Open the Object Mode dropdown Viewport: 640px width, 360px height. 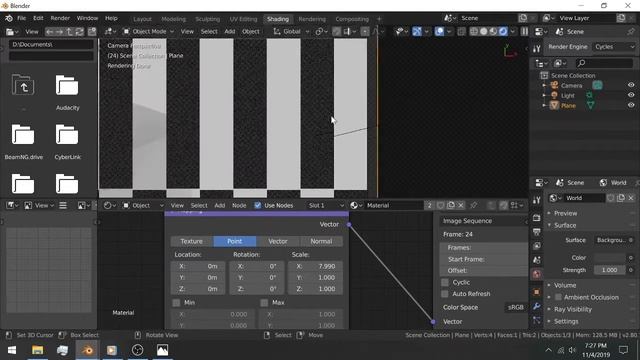(x=149, y=31)
